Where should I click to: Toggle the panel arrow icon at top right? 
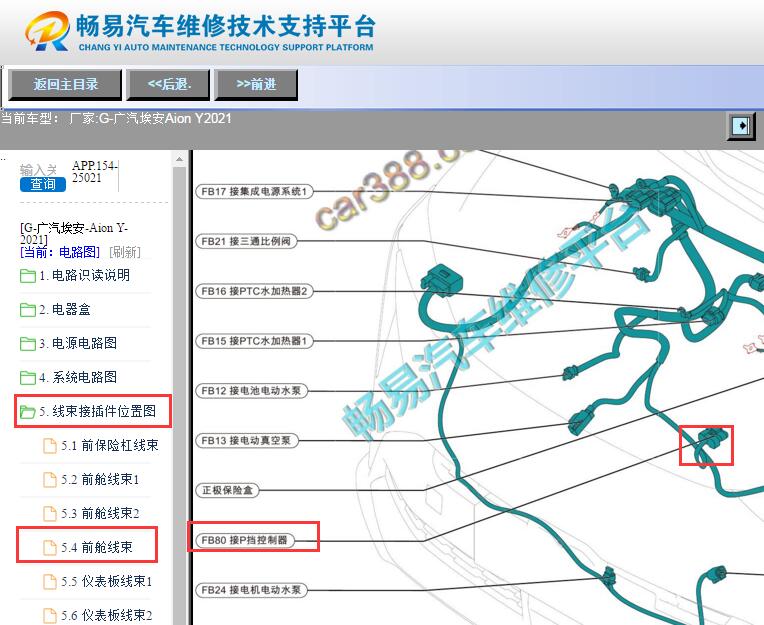(741, 126)
